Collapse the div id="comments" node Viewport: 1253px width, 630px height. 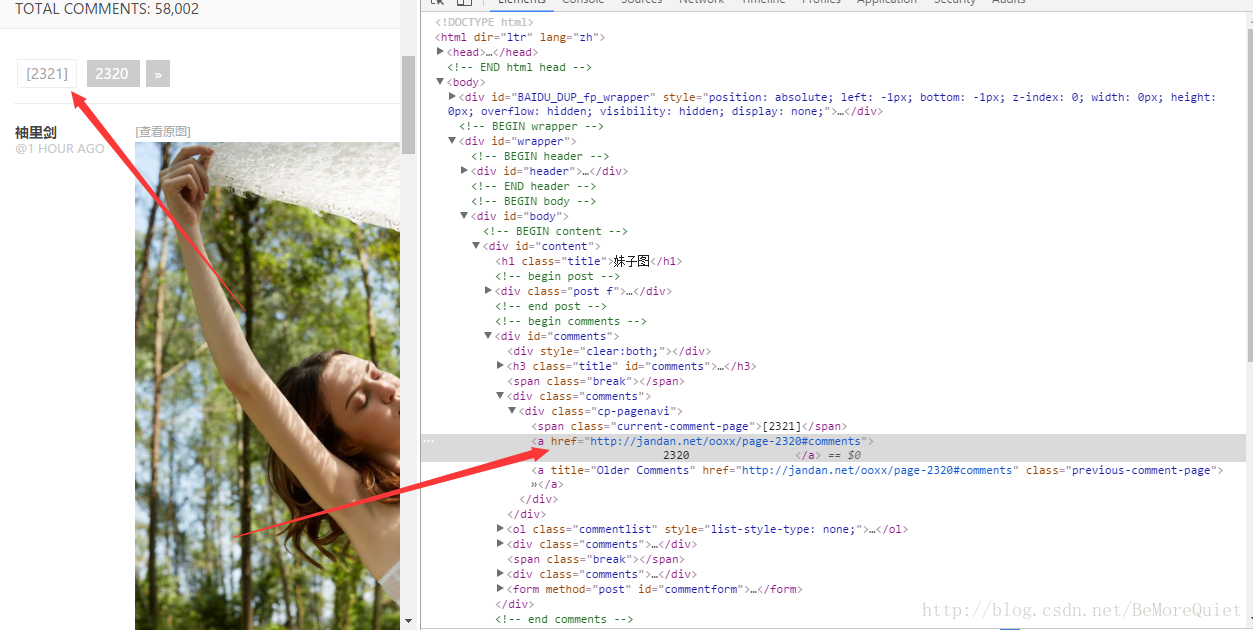pyautogui.click(x=488, y=336)
